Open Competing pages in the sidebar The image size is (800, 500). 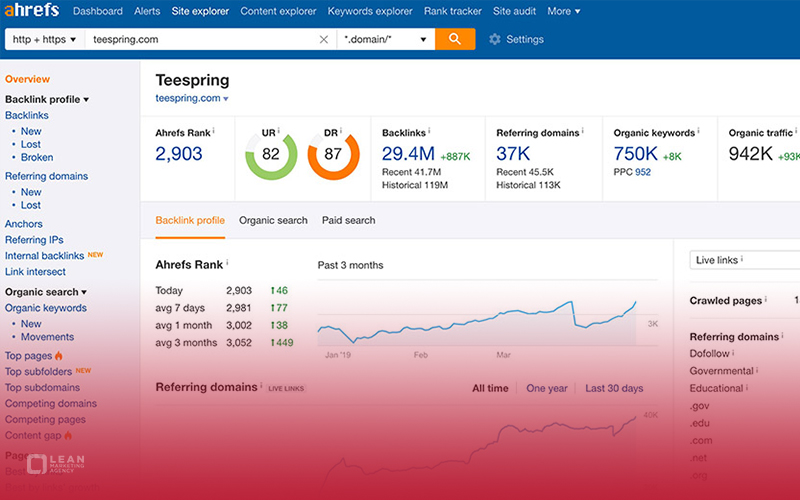[45, 419]
